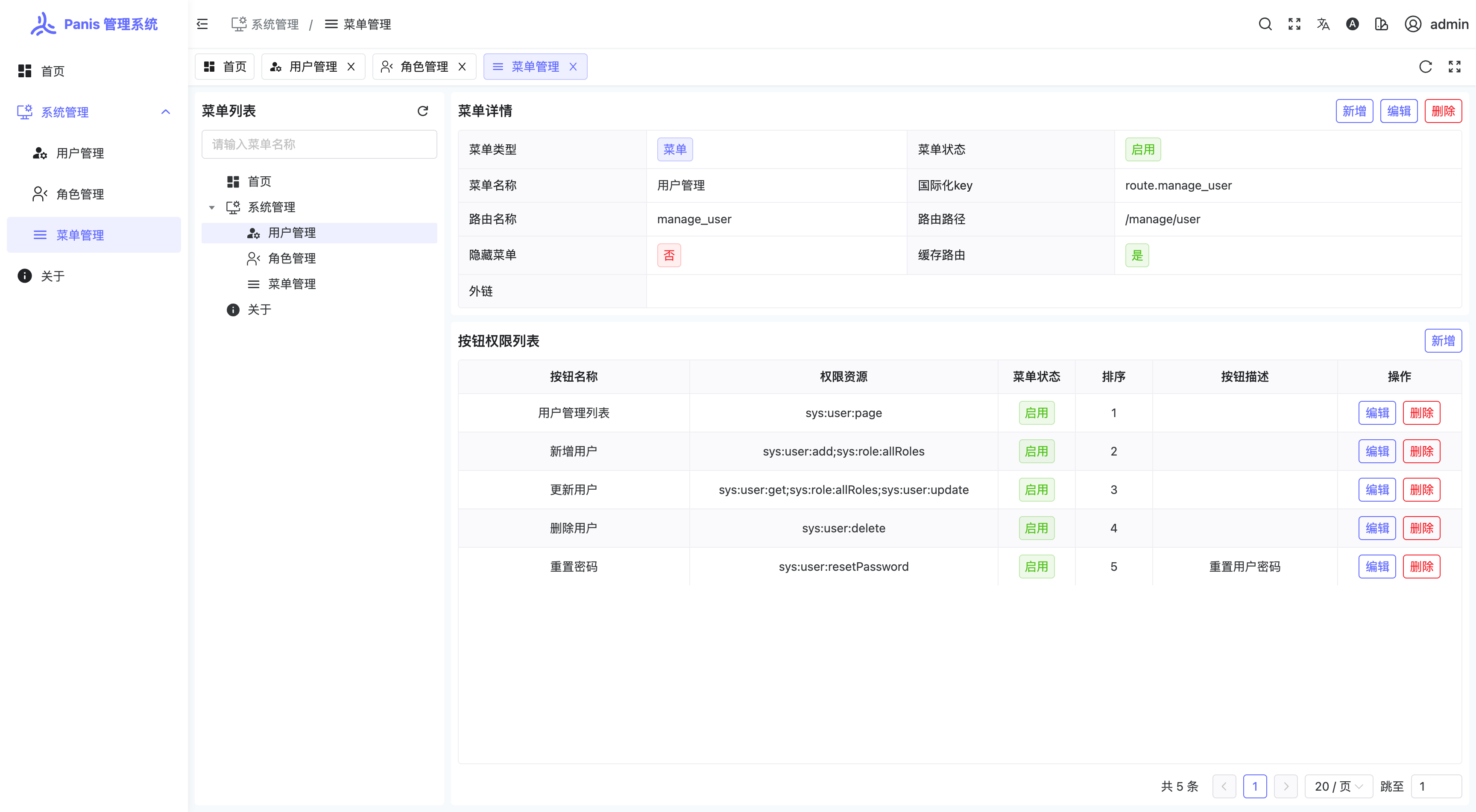The image size is (1476, 812).
Task: Toggle dark/light theme mode icon
Action: (x=1352, y=24)
